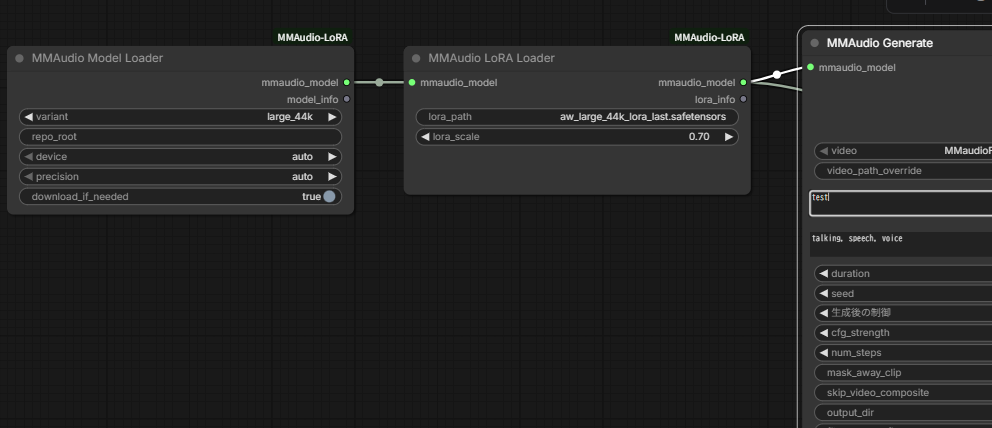This screenshot has height=428, width=992.
Task: Click the negative prompt text box with talking, speech, voice
Action: pos(900,244)
